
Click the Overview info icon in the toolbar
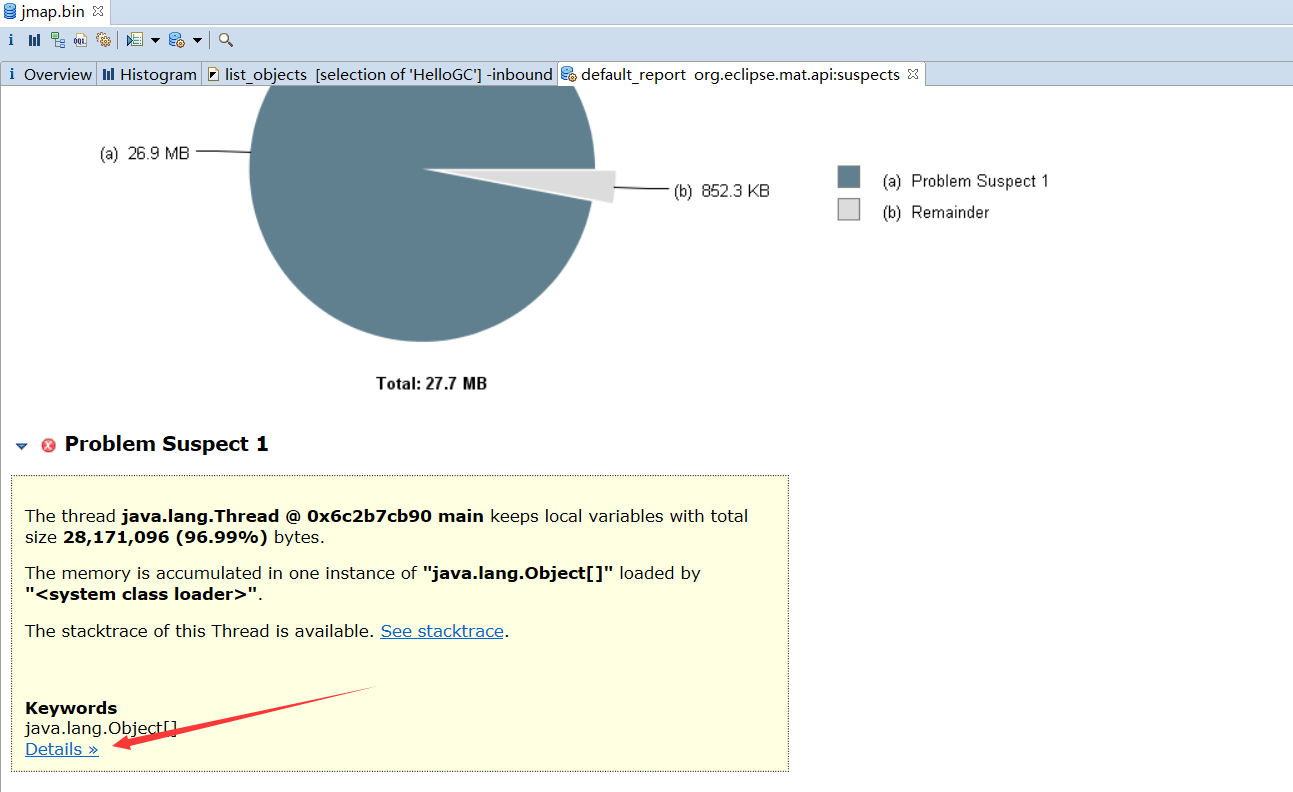[11, 40]
